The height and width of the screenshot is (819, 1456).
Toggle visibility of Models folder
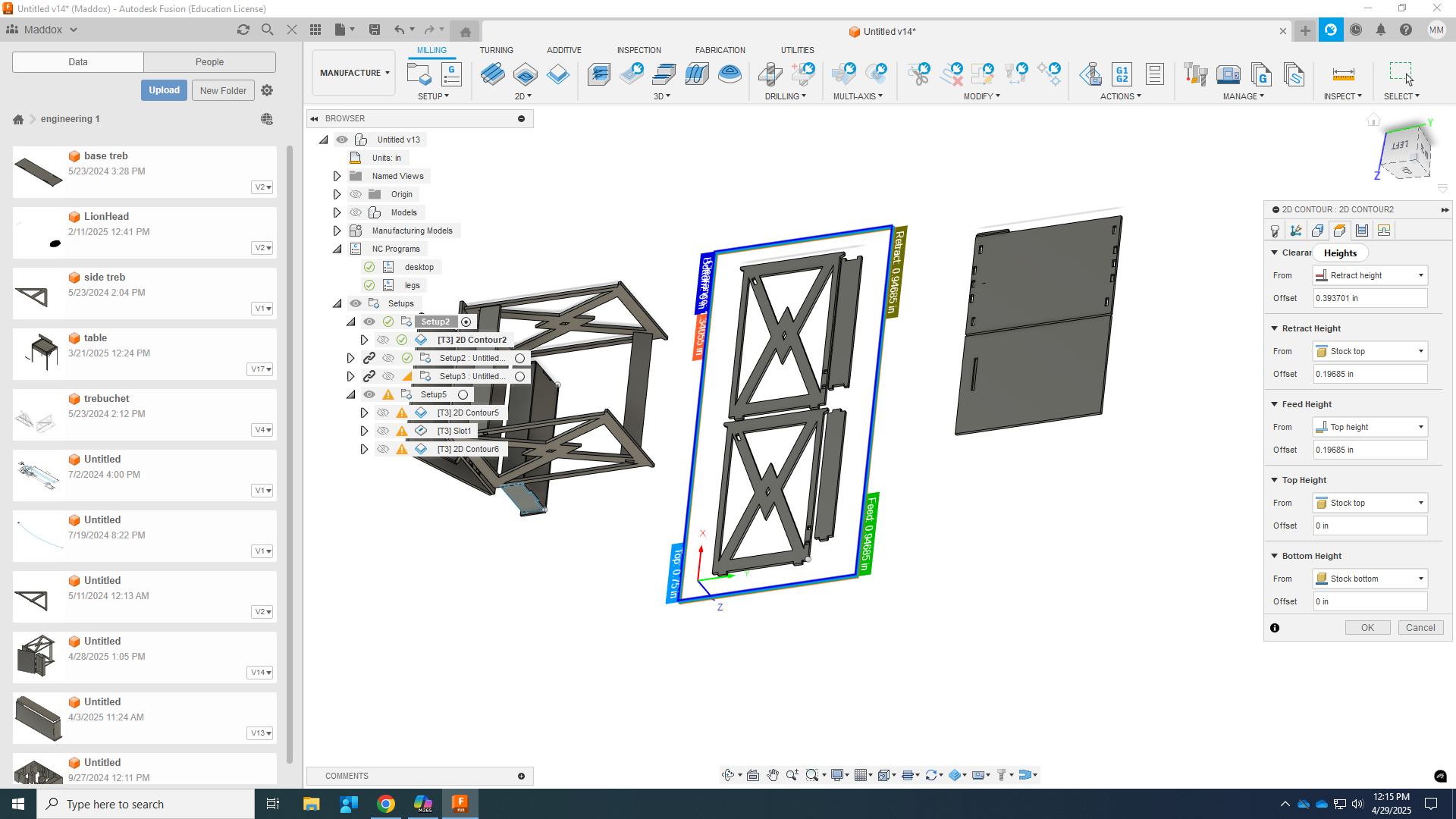(x=356, y=212)
